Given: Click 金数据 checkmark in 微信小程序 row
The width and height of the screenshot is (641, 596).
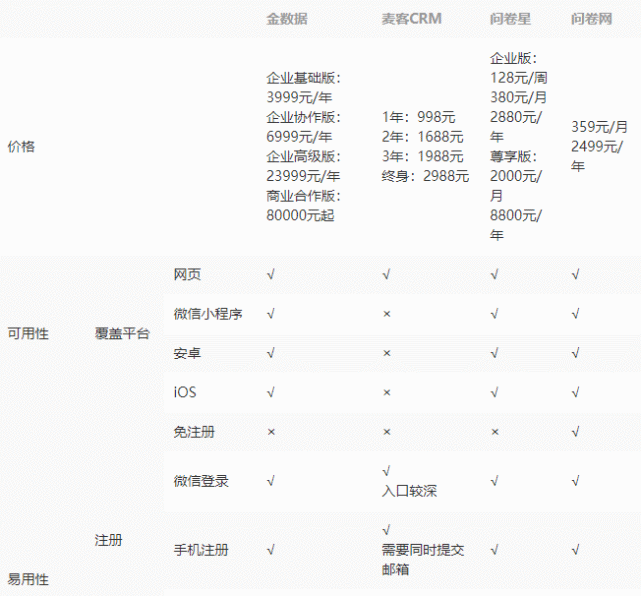Looking at the screenshot, I should (x=271, y=314).
